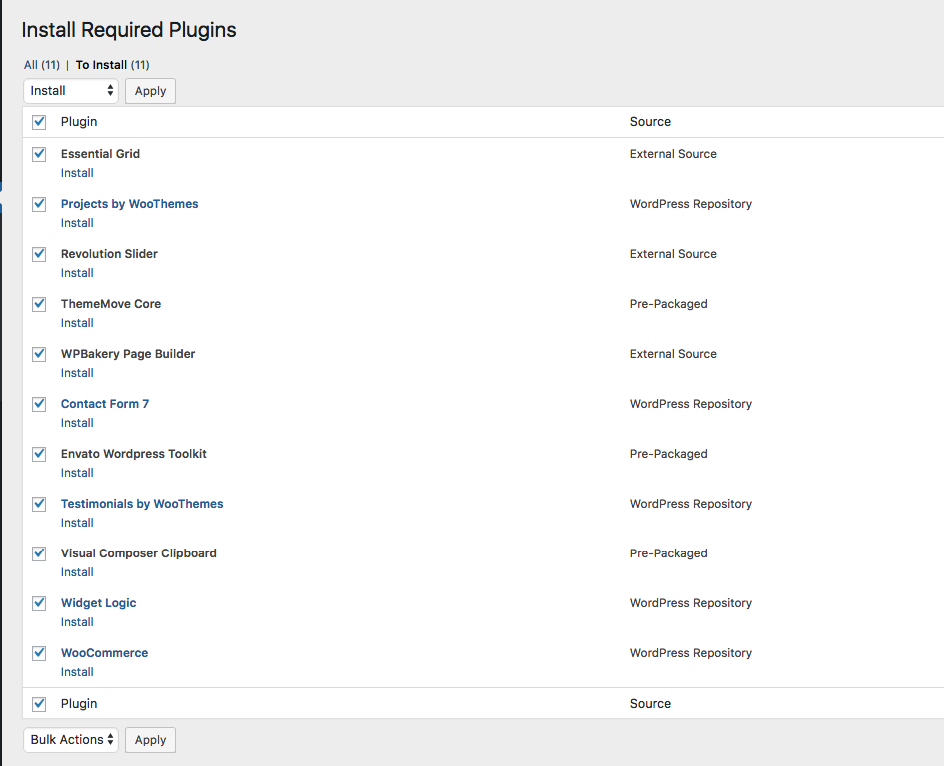Uncheck the WPBakery Page Builder checkbox
The height and width of the screenshot is (766, 944).
39,354
